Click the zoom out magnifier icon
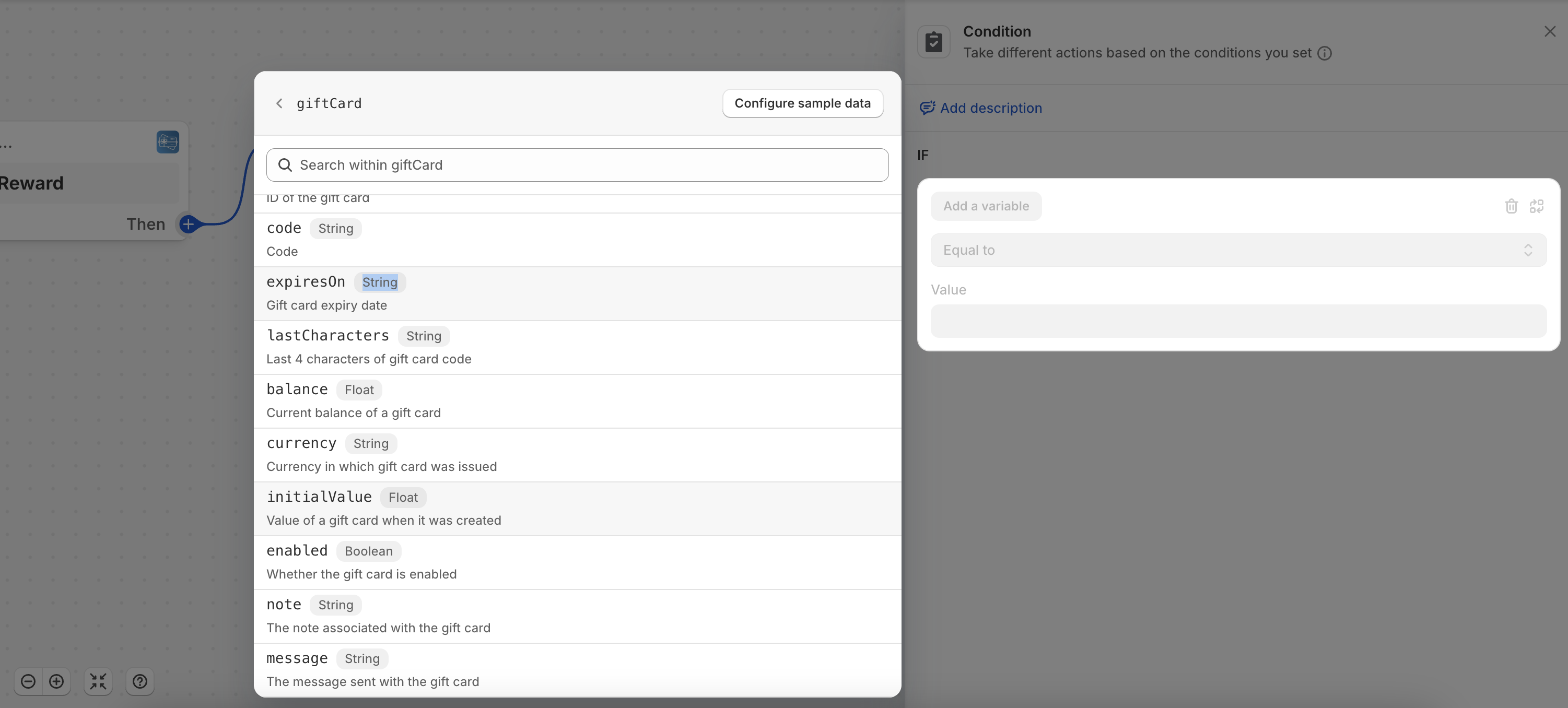The image size is (1568, 708). coord(28,681)
